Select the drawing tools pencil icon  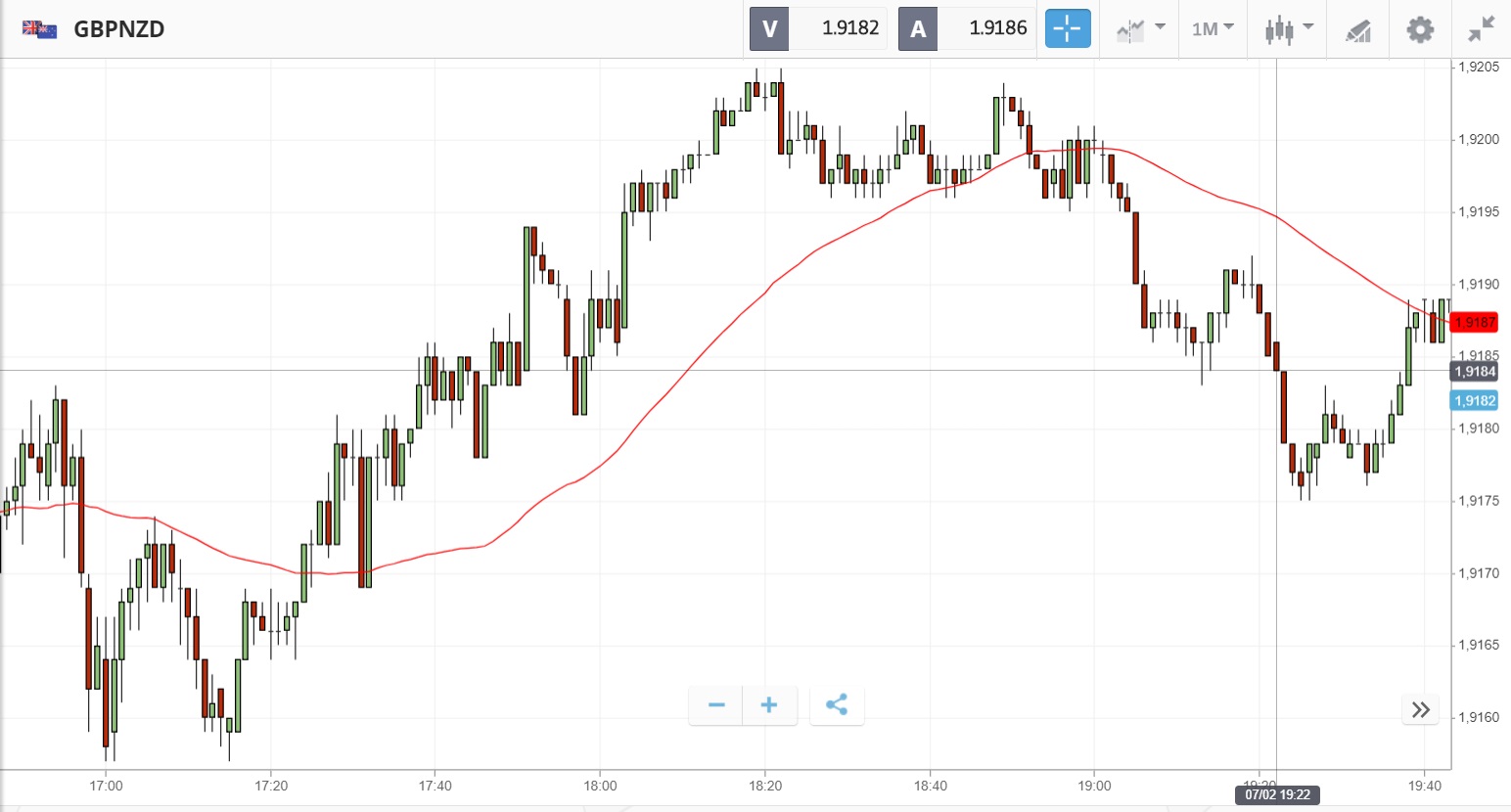[x=1358, y=30]
